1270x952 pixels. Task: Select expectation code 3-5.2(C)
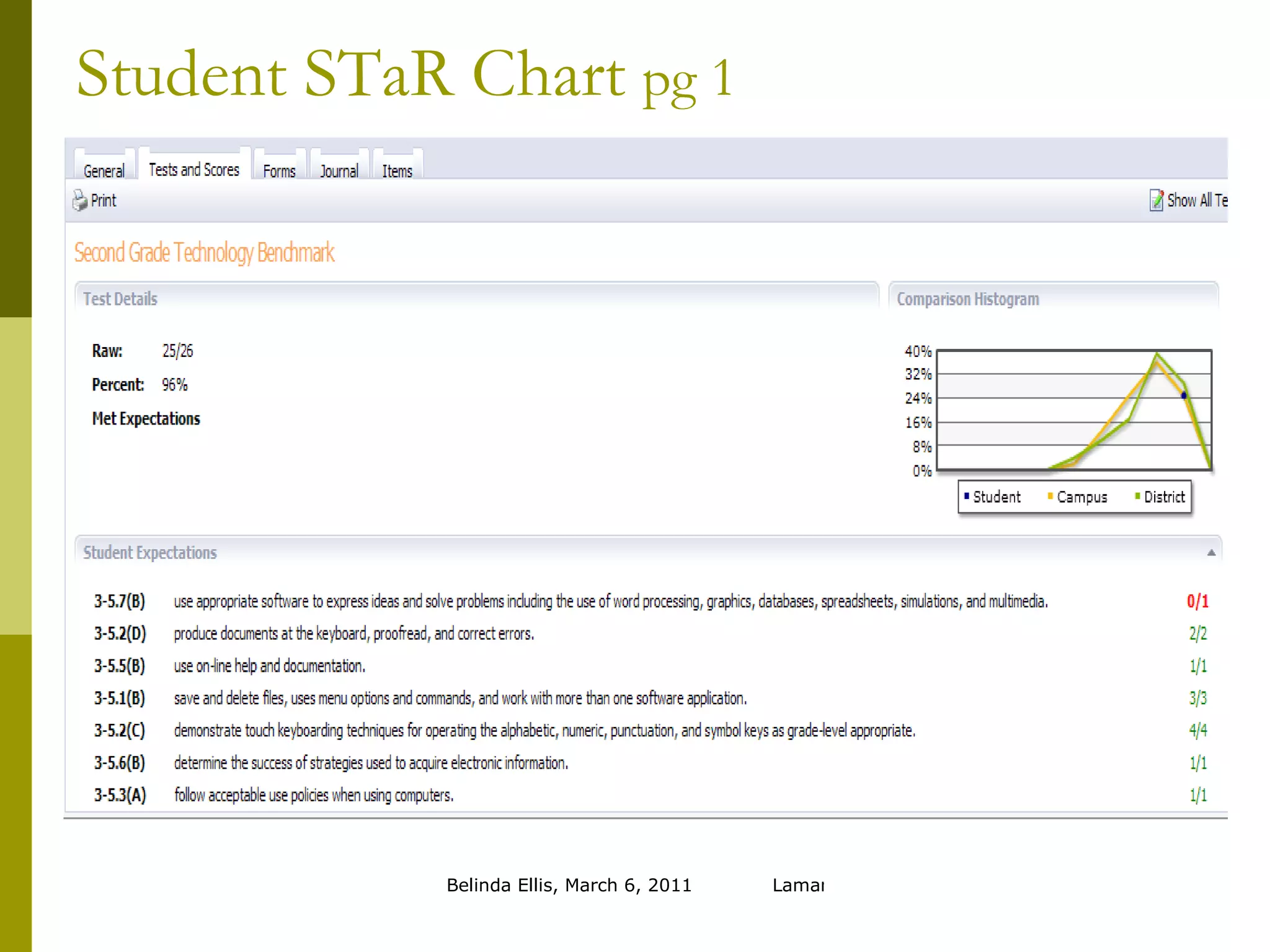pyautogui.click(x=120, y=730)
